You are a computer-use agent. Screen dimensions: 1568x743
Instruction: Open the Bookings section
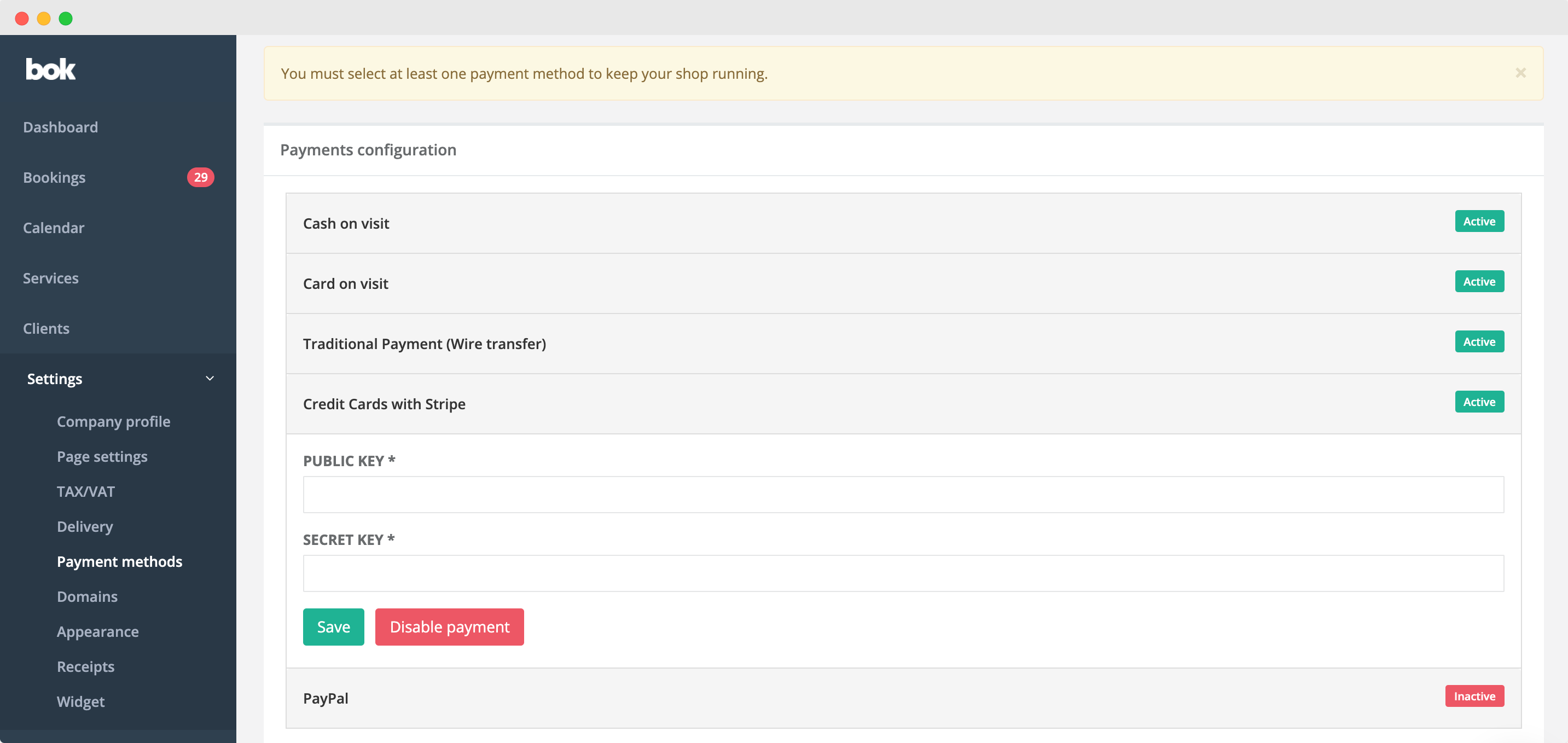[54, 177]
